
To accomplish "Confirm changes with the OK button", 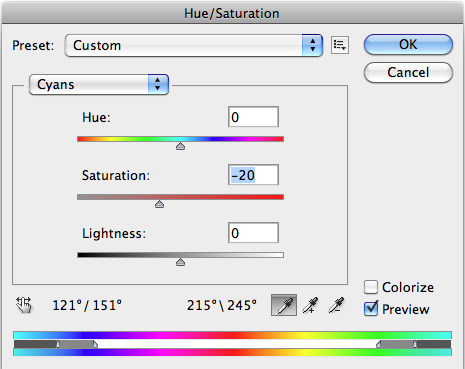I will pyautogui.click(x=408, y=44).
